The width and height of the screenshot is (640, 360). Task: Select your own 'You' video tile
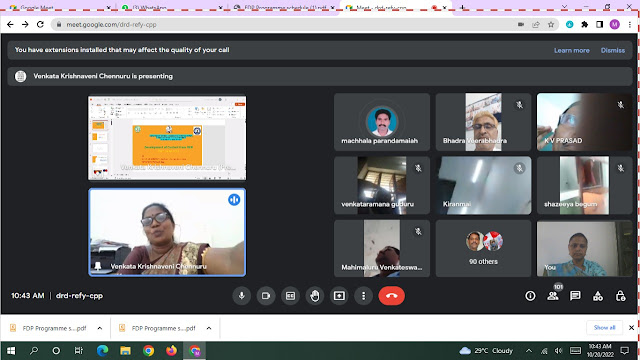584,249
